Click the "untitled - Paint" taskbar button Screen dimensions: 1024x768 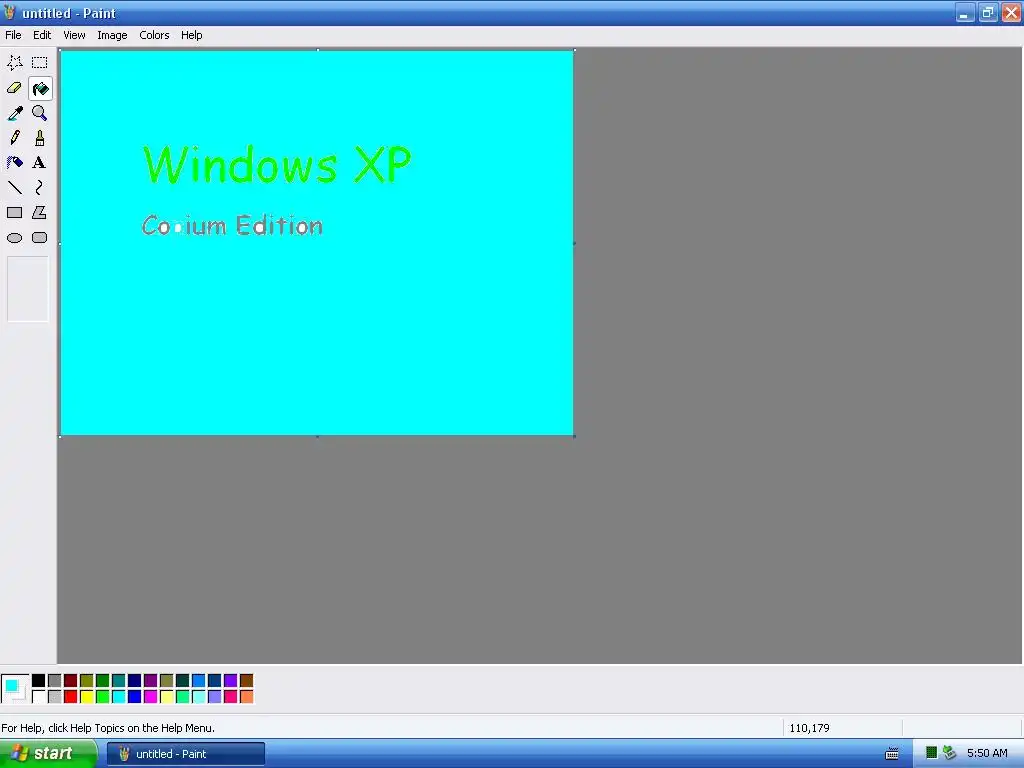[186, 754]
